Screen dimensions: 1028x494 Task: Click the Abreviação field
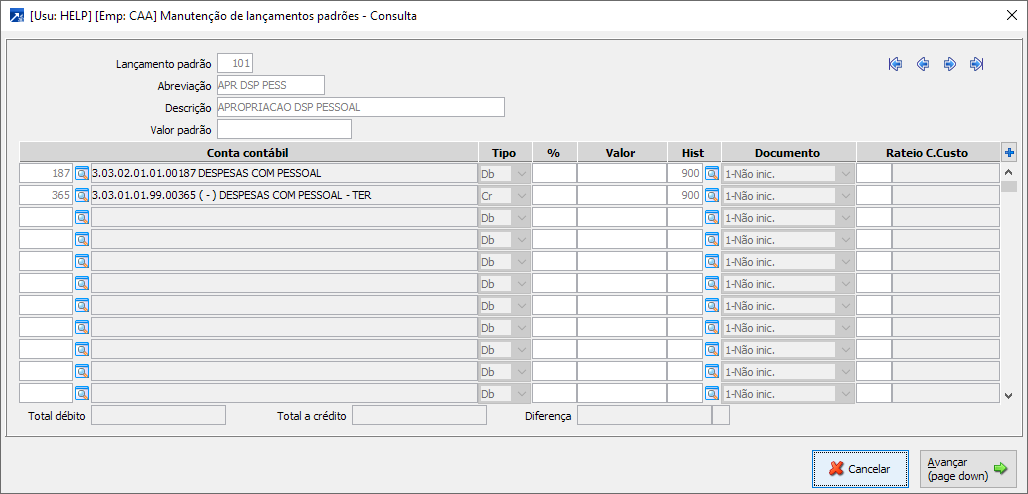coord(270,85)
